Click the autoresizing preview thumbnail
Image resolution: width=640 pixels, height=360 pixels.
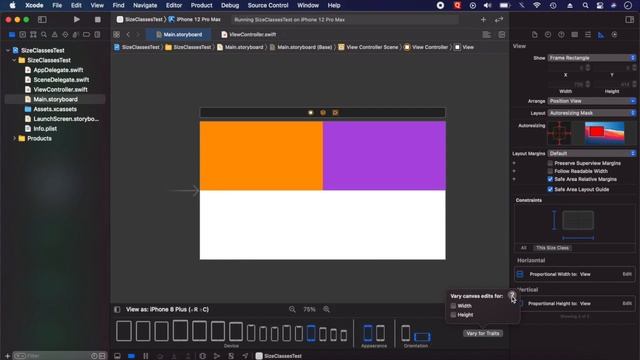[x=604, y=133]
